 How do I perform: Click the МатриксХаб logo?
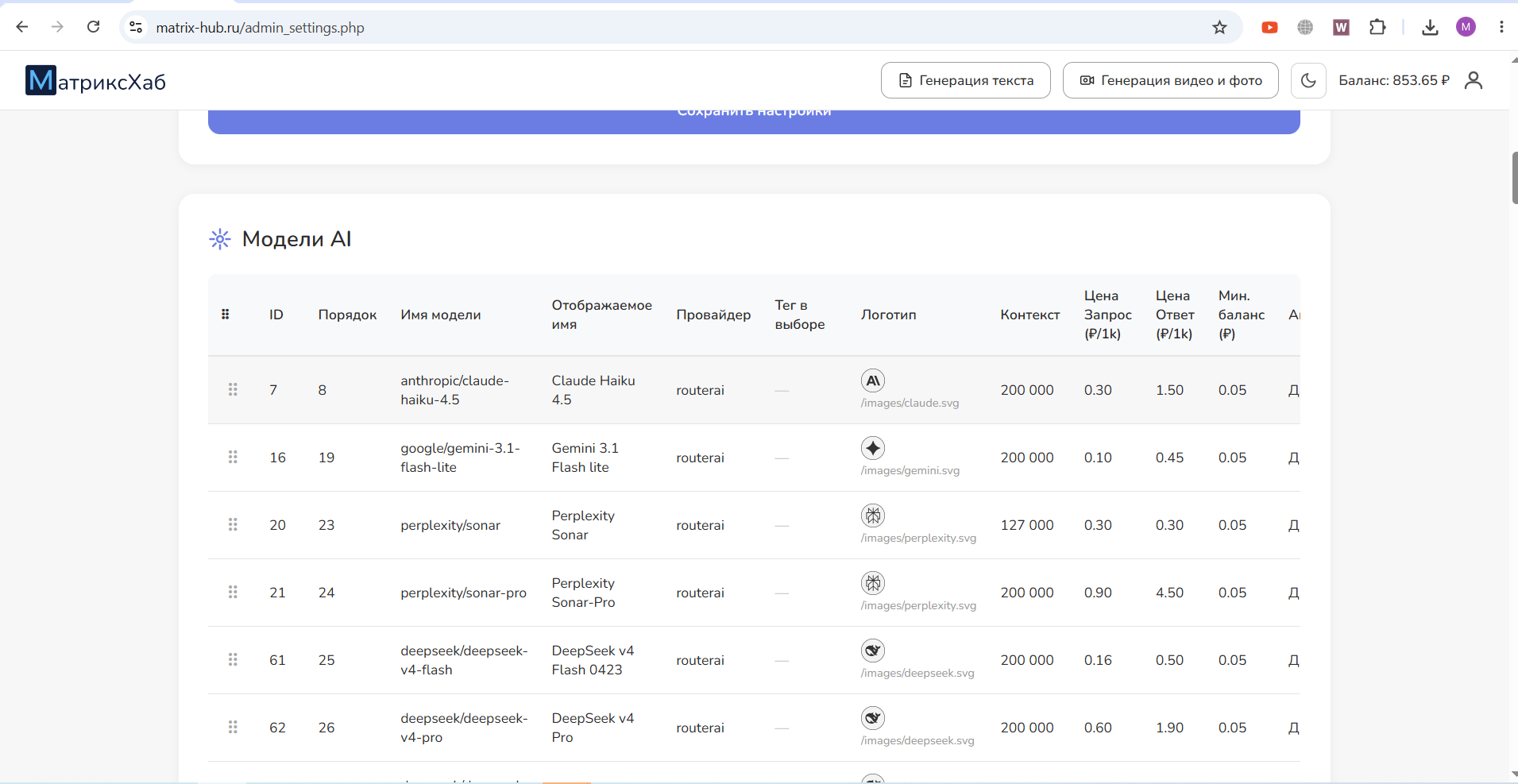95,80
